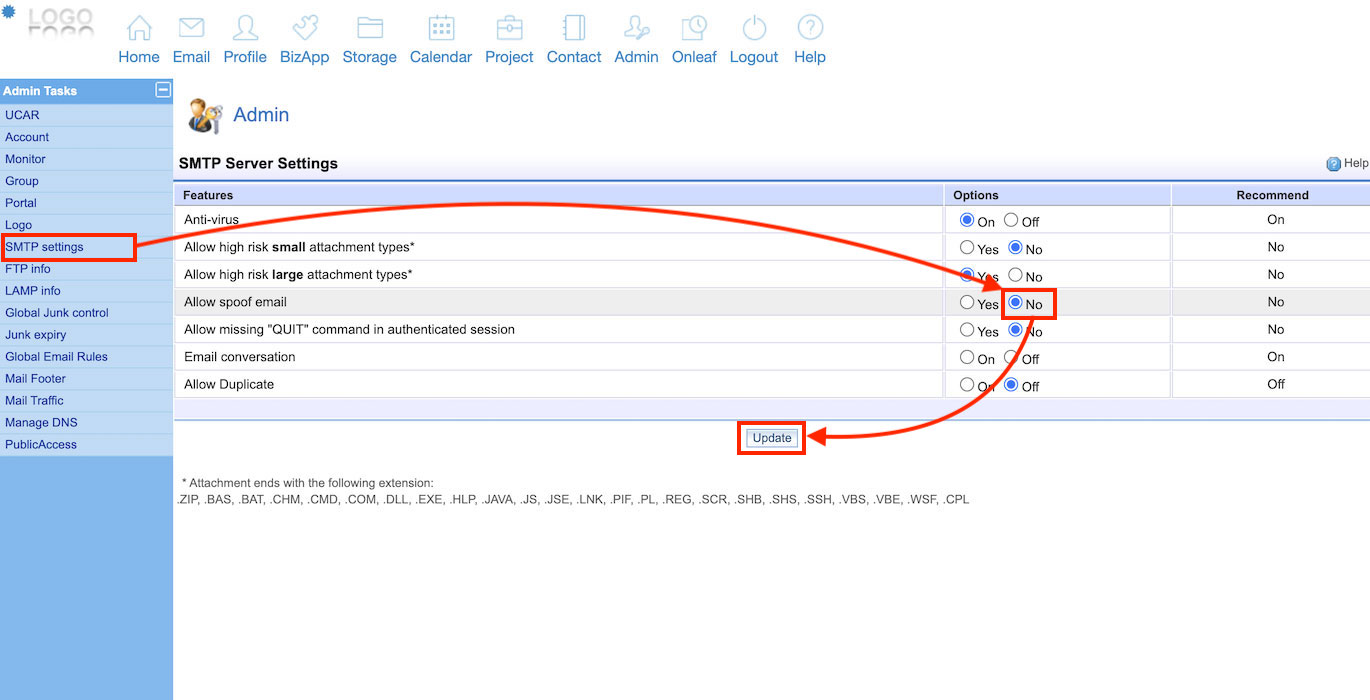
Task: Open the BizApp puzzle icon
Action: 305,29
